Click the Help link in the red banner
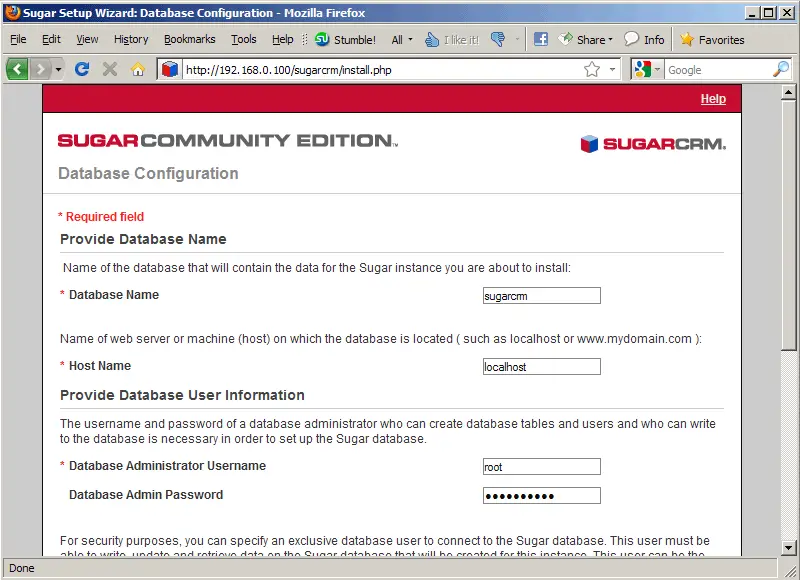The image size is (800, 580). [713, 99]
